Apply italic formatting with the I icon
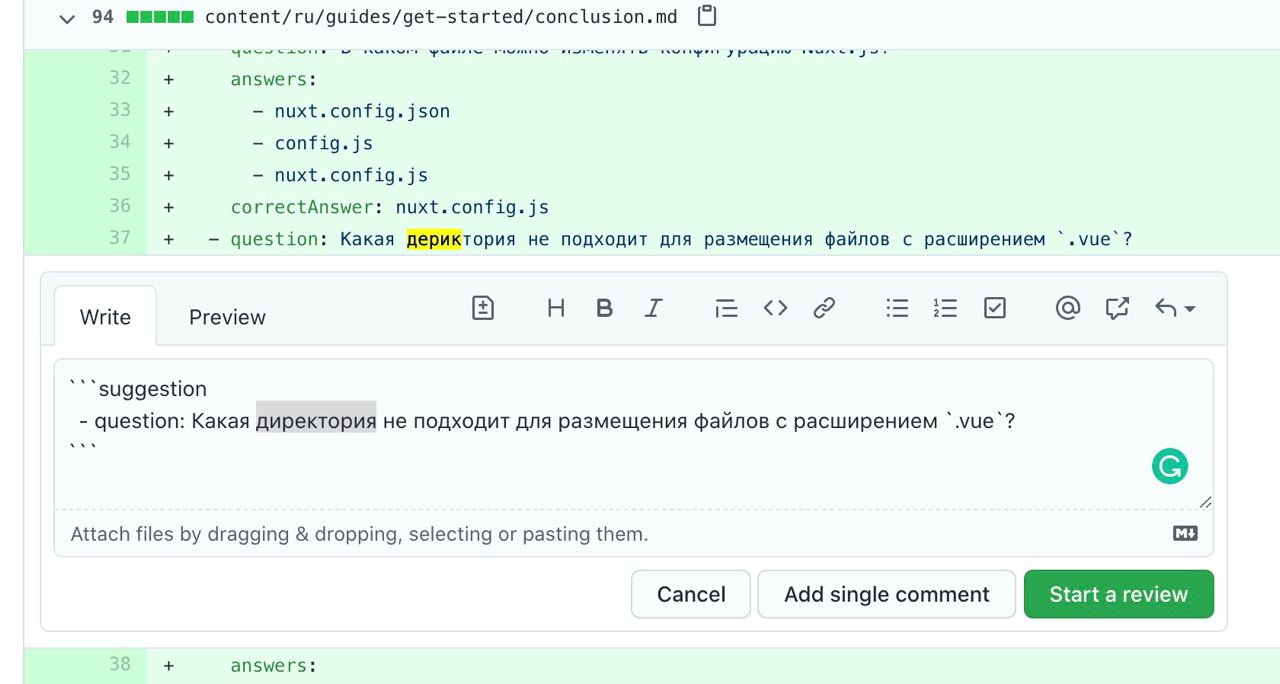The image size is (1280, 684). click(x=653, y=308)
